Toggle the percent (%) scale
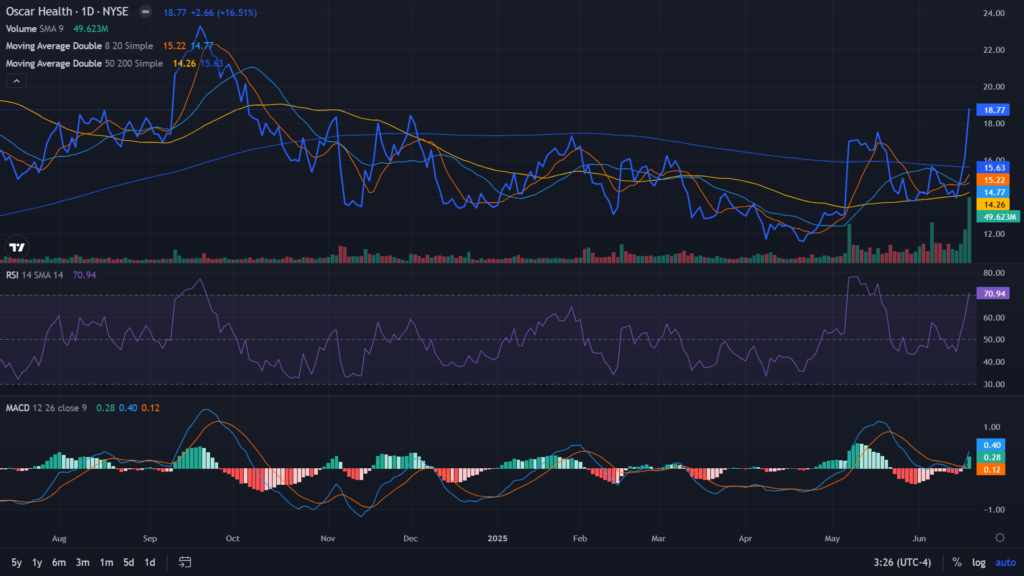This screenshot has width=1024, height=576. click(x=957, y=562)
